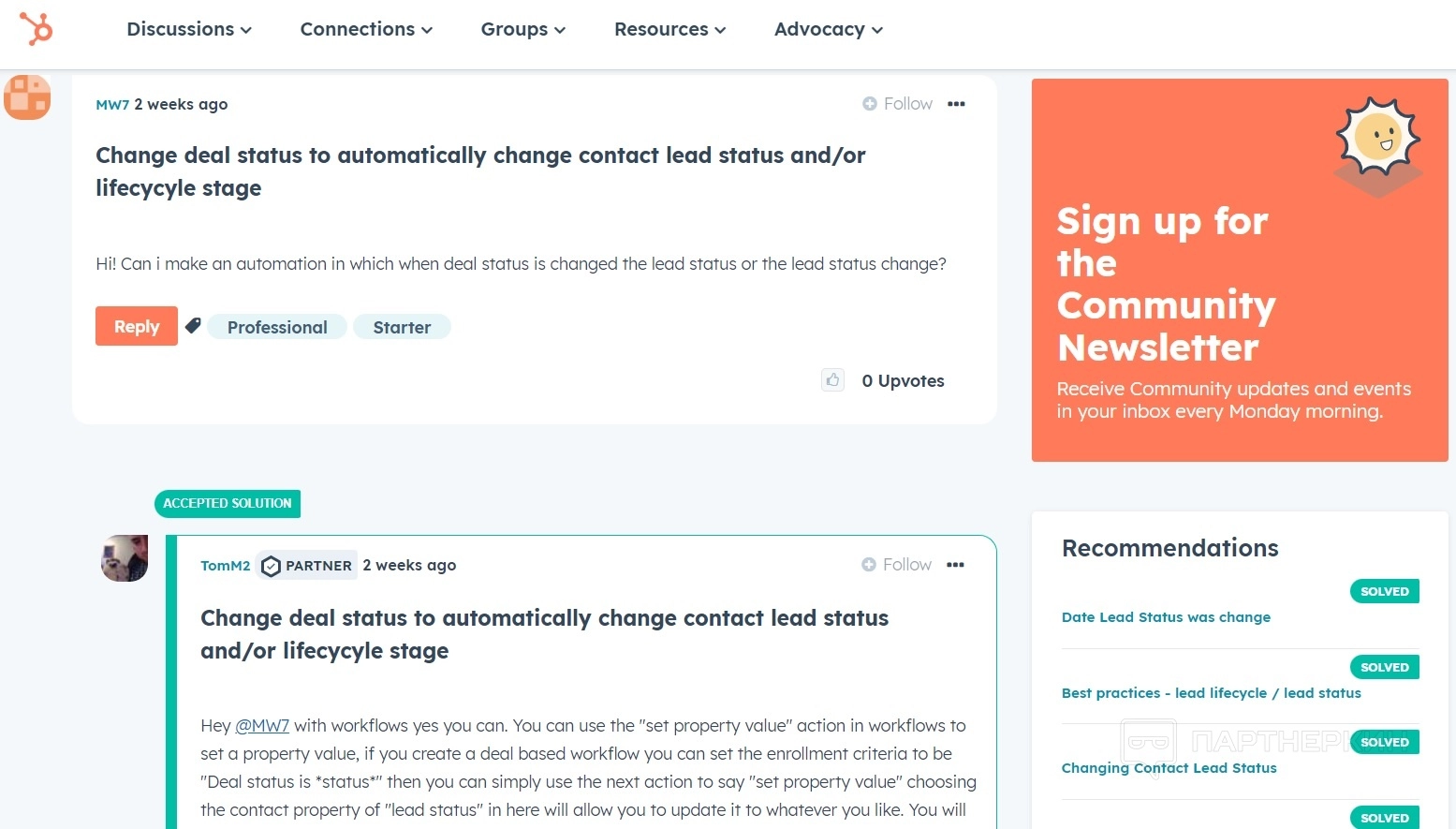The height and width of the screenshot is (829, 1456).
Task: Click the Partner badge shield icon
Action: click(271, 566)
